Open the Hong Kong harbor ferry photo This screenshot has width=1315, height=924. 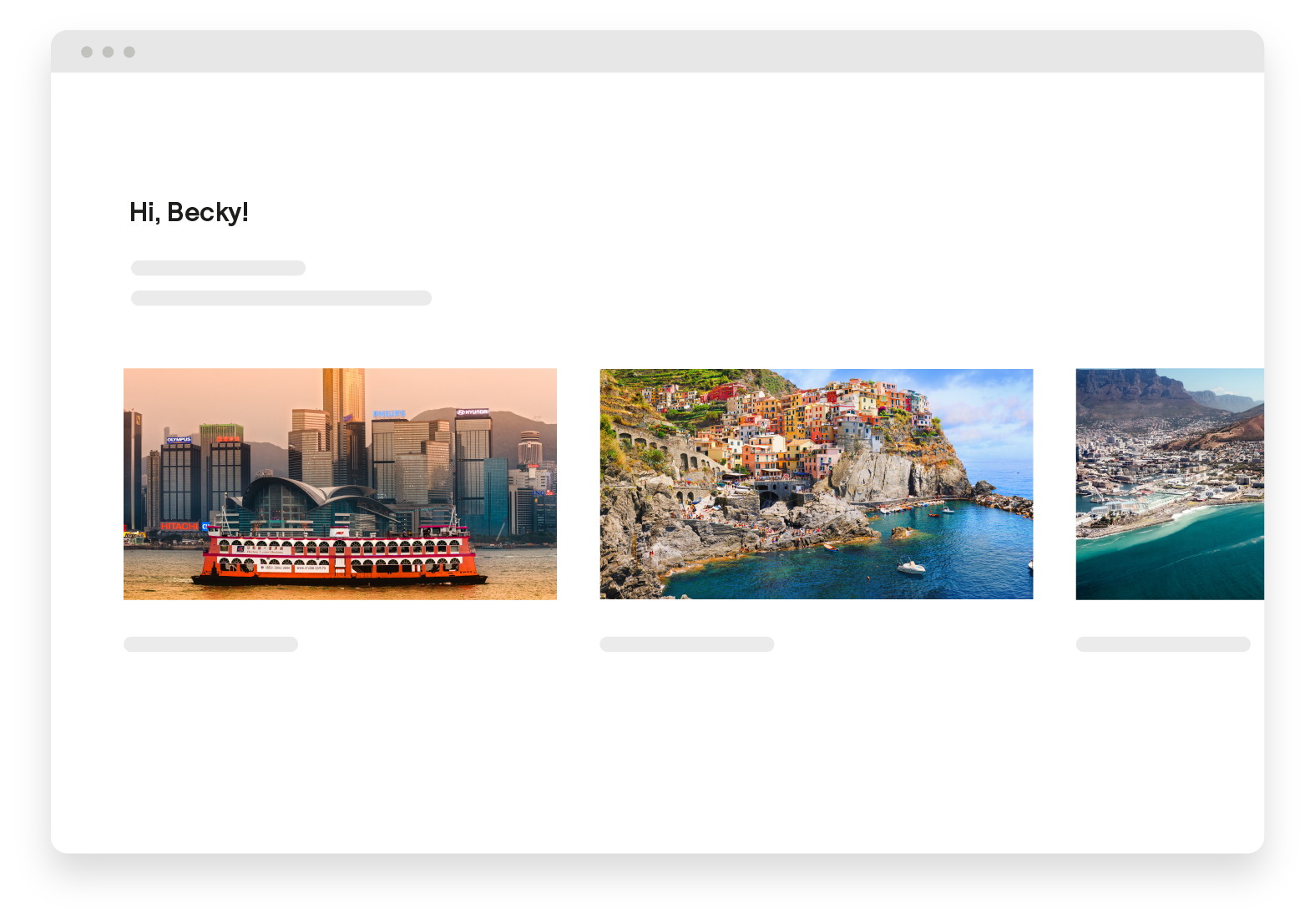click(x=340, y=484)
